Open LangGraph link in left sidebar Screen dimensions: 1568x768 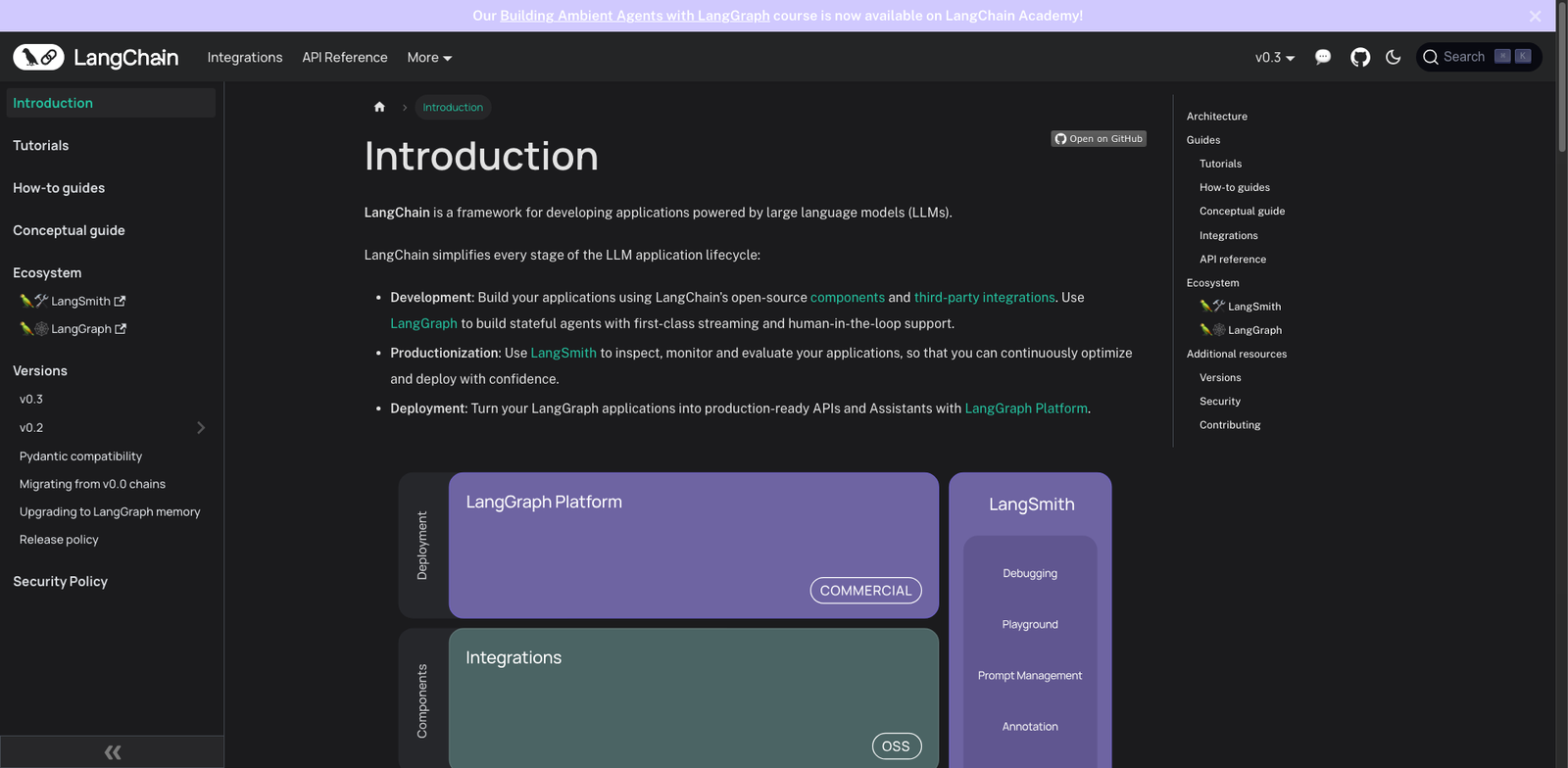73,329
